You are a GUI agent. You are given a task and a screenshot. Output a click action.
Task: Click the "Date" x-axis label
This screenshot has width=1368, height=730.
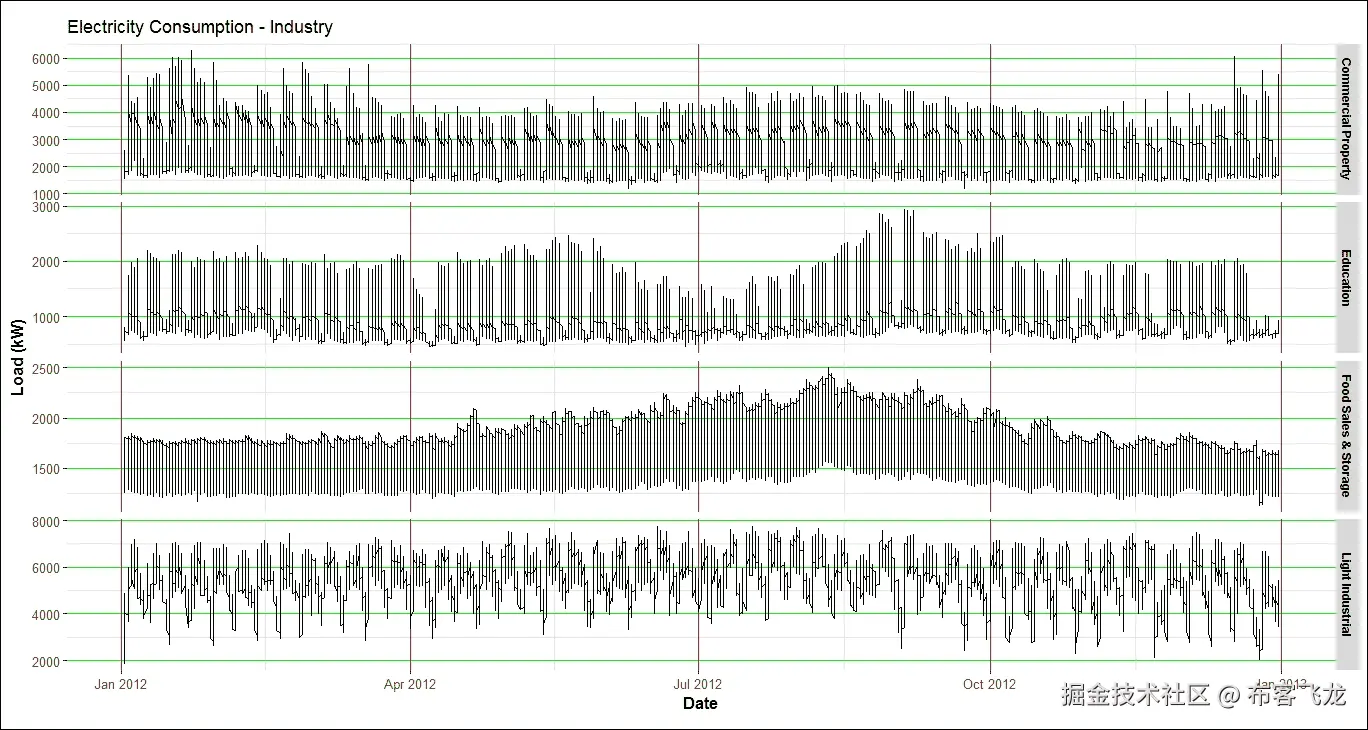point(700,703)
